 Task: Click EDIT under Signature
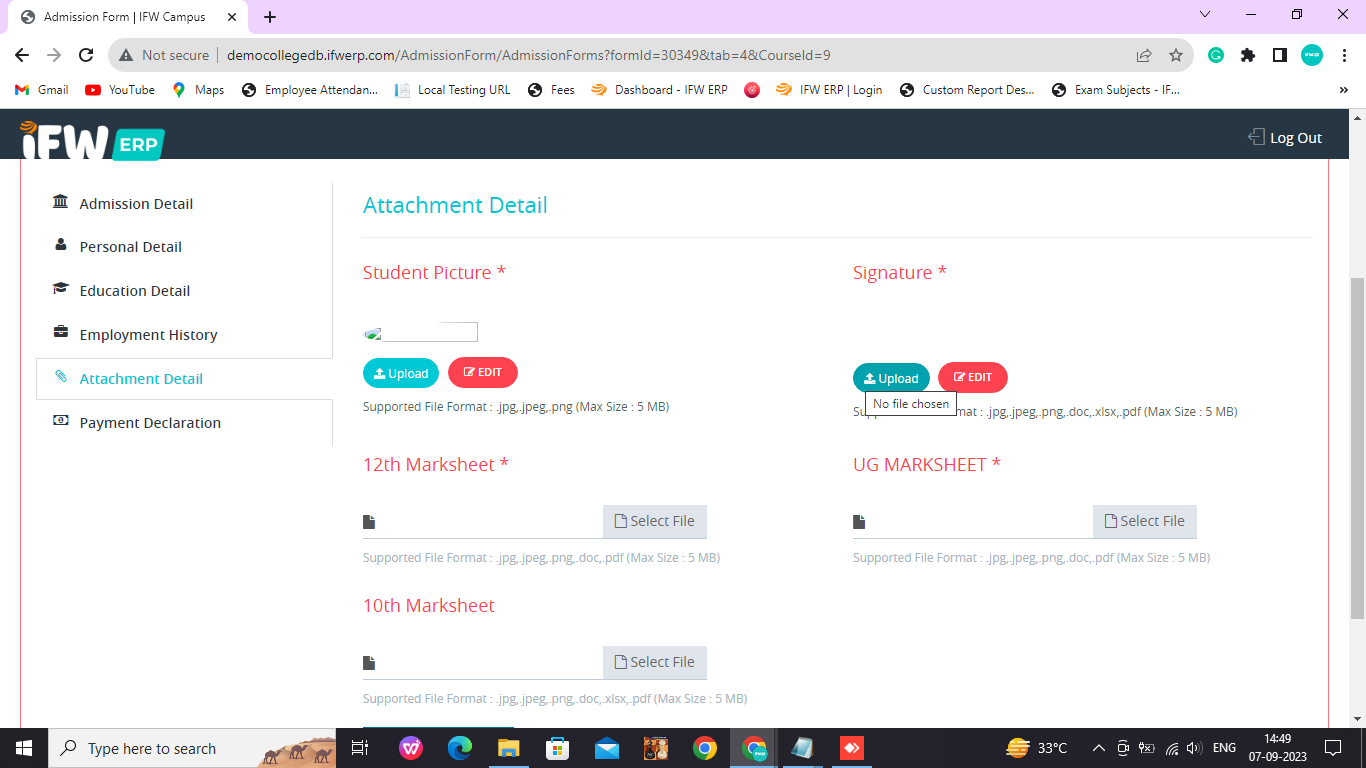pos(973,377)
